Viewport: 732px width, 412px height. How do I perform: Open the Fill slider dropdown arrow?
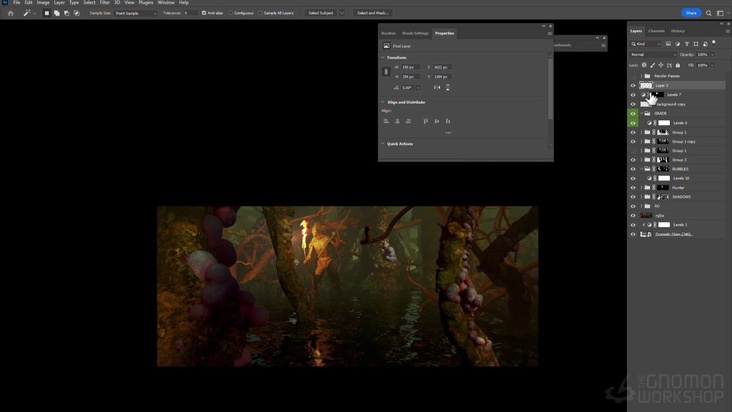click(x=712, y=65)
